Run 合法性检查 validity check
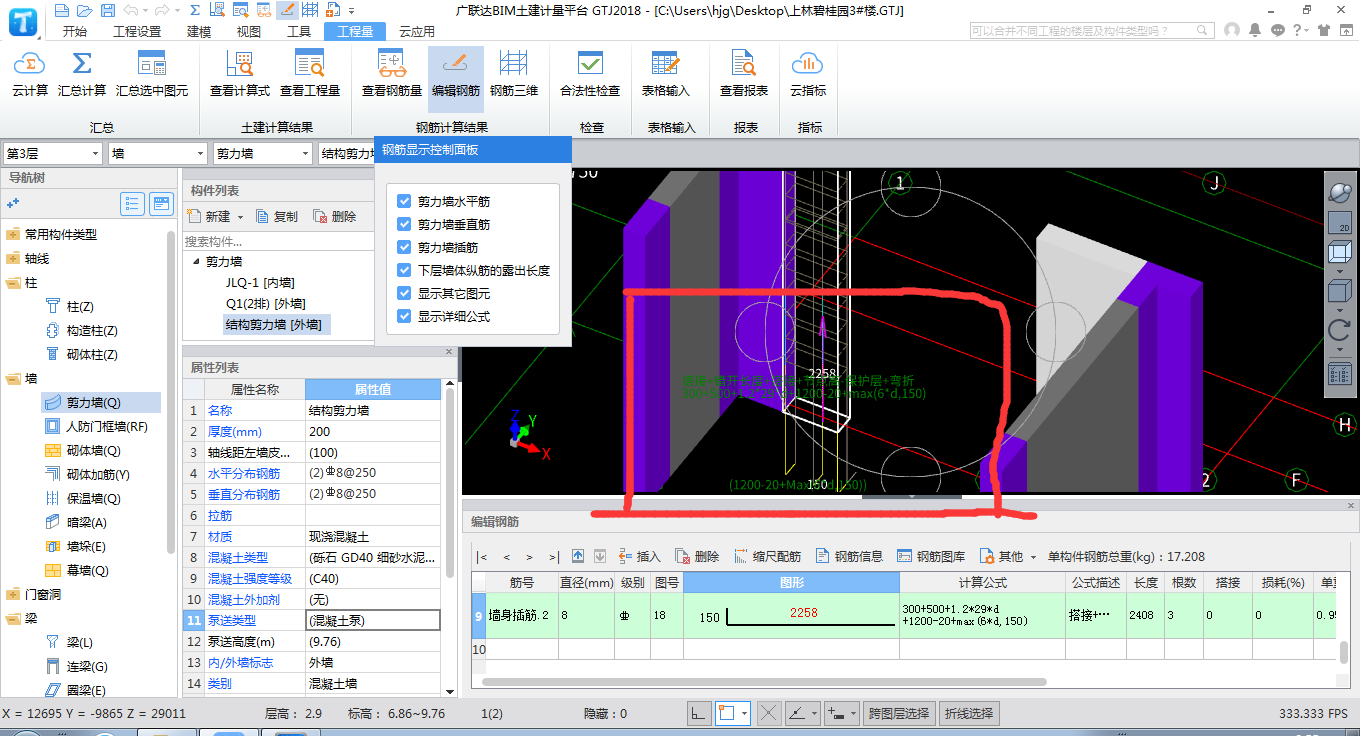Screen dimensions: 1360x736 [x=590, y=75]
